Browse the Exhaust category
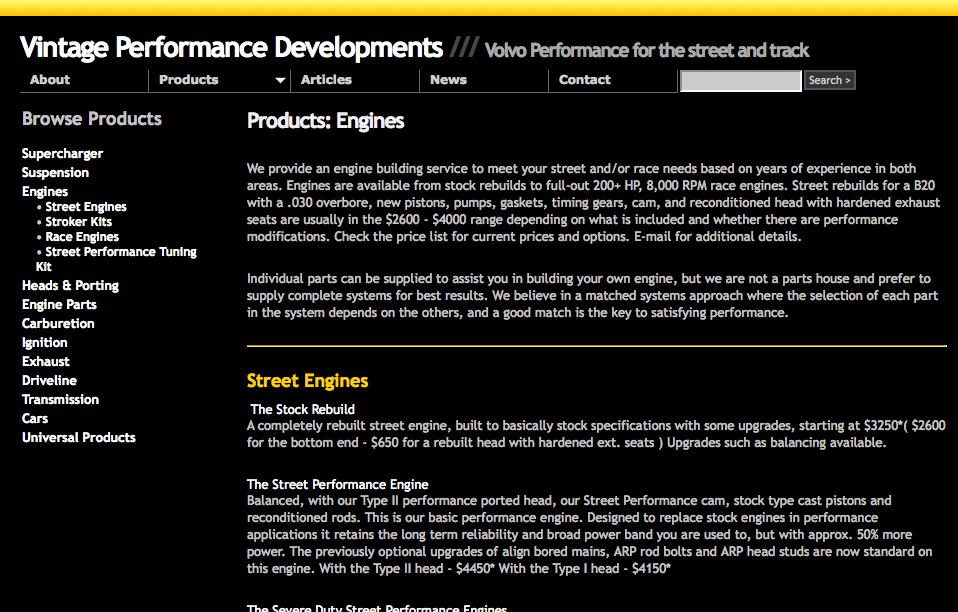Viewport: 958px width, 612px height. coord(46,362)
